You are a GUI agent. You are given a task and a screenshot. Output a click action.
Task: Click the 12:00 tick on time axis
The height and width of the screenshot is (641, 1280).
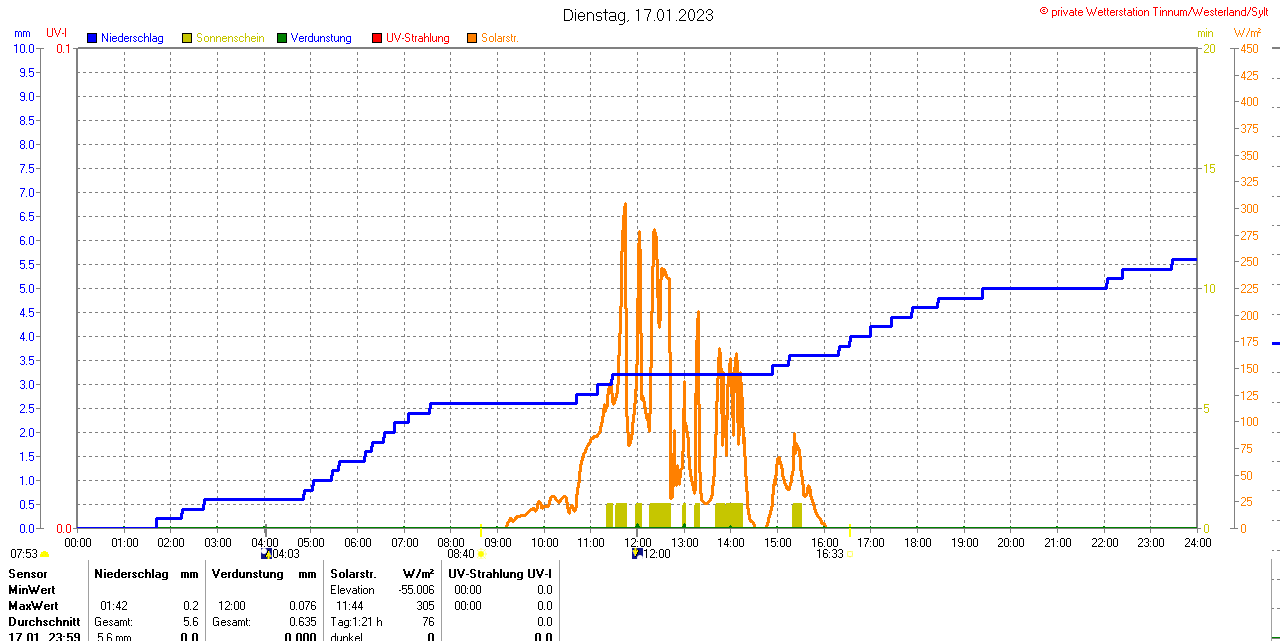coord(638,542)
